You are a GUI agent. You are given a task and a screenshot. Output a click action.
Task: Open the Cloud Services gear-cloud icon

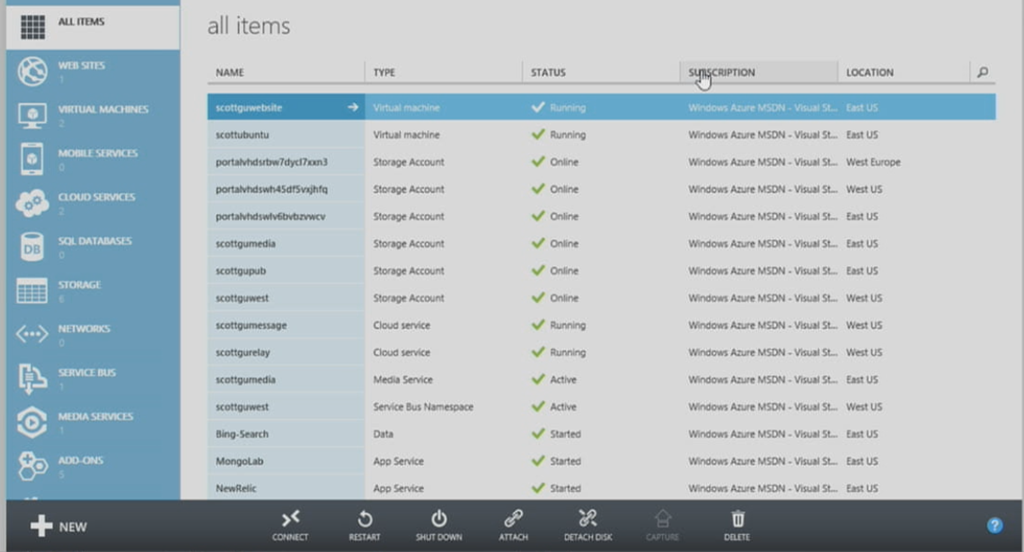32,203
